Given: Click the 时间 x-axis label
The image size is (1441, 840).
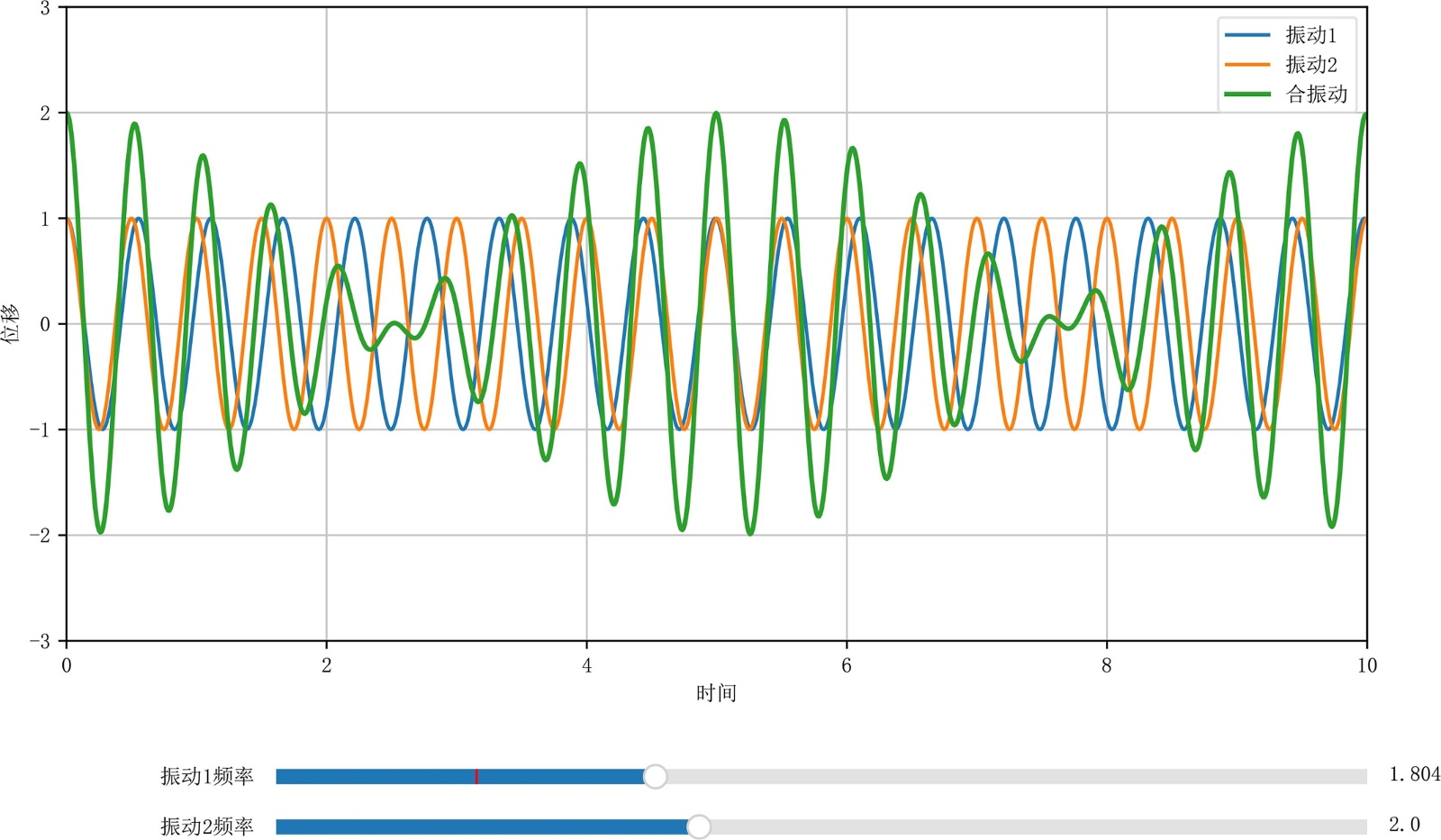Looking at the screenshot, I should click(716, 693).
